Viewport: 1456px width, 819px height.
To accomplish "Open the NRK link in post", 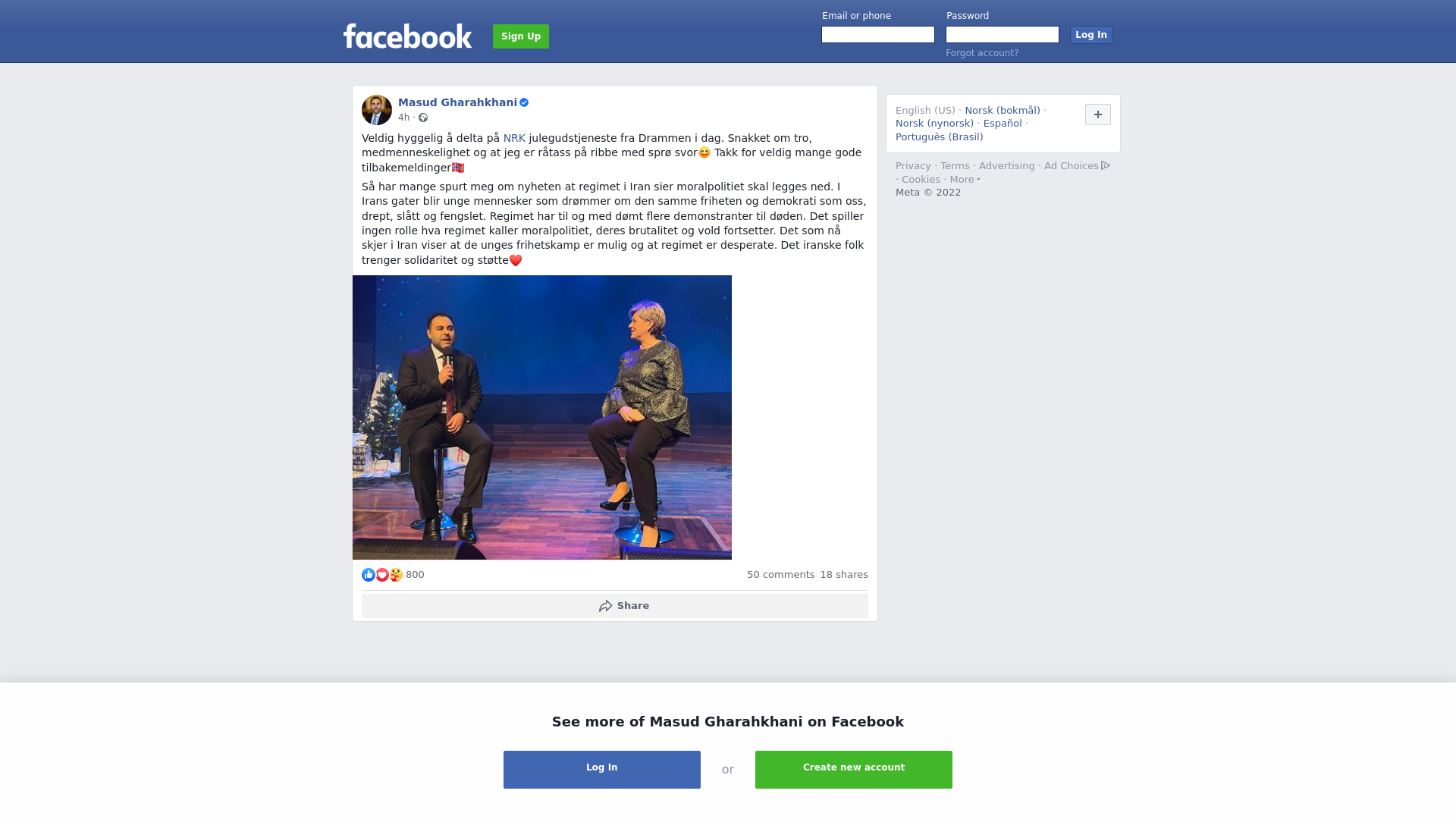I will tap(514, 138).
